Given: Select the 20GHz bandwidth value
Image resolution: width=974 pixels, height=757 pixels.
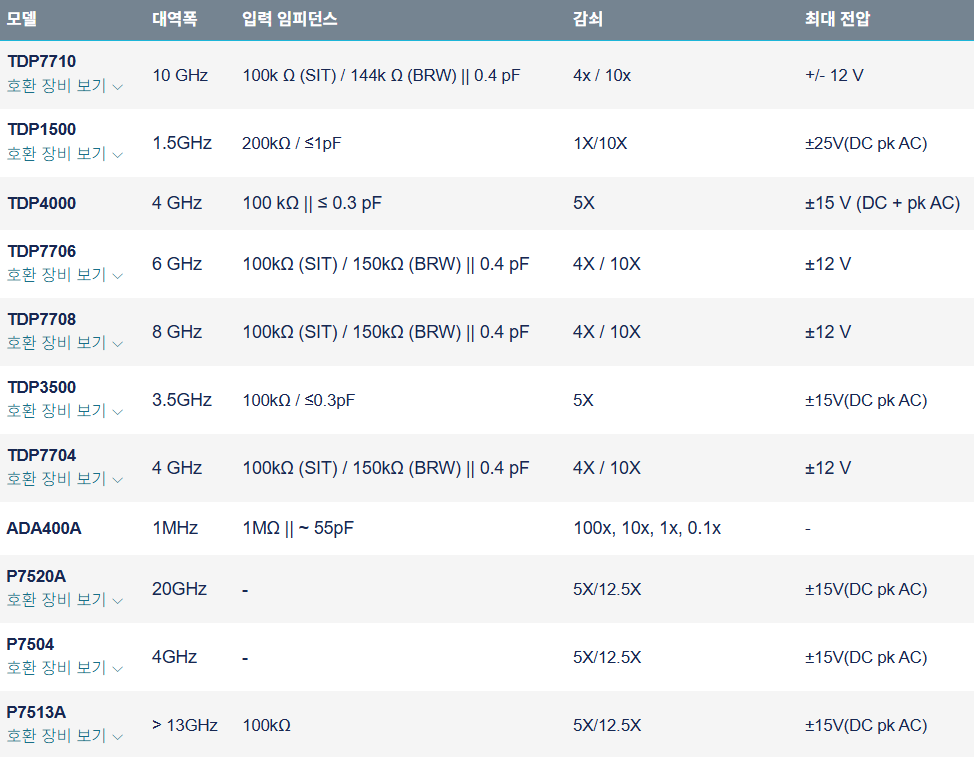Looking at the screenshot, I should click(180, 589).
